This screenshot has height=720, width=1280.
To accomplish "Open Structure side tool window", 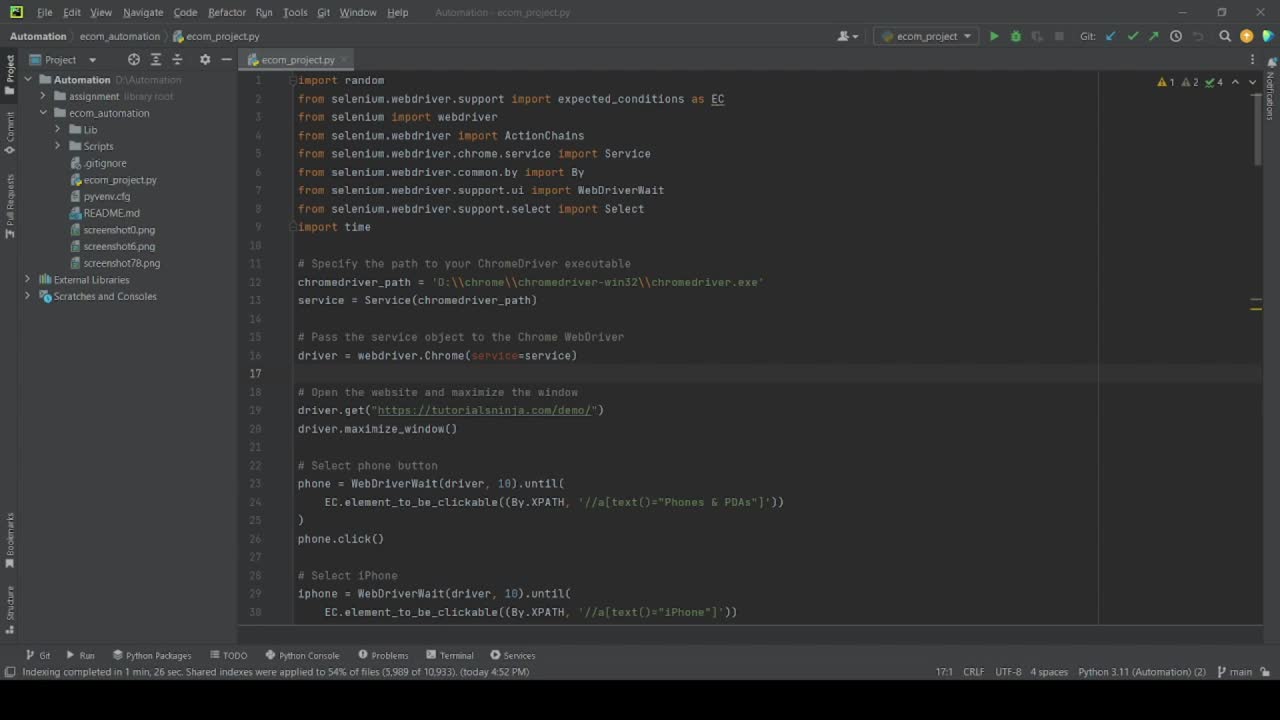I will 10,608.
